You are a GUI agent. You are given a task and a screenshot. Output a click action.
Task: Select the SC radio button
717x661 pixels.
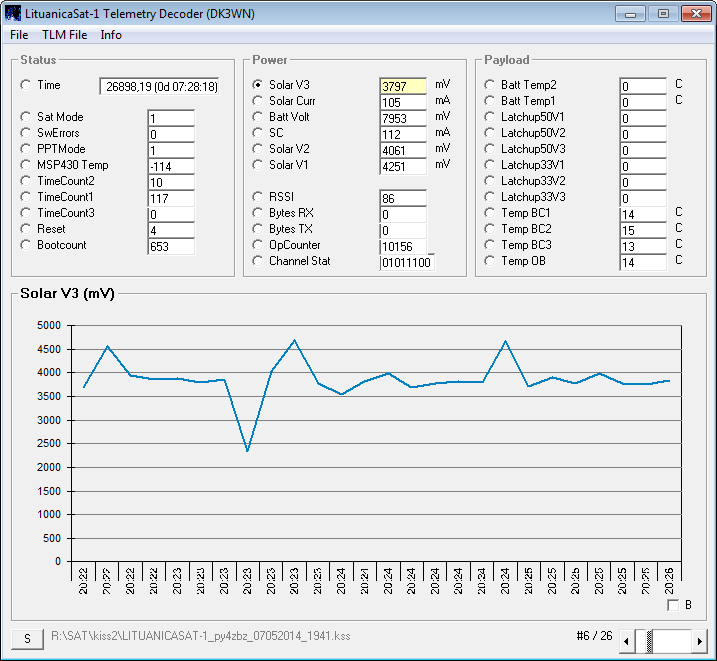tap(257, 133)
